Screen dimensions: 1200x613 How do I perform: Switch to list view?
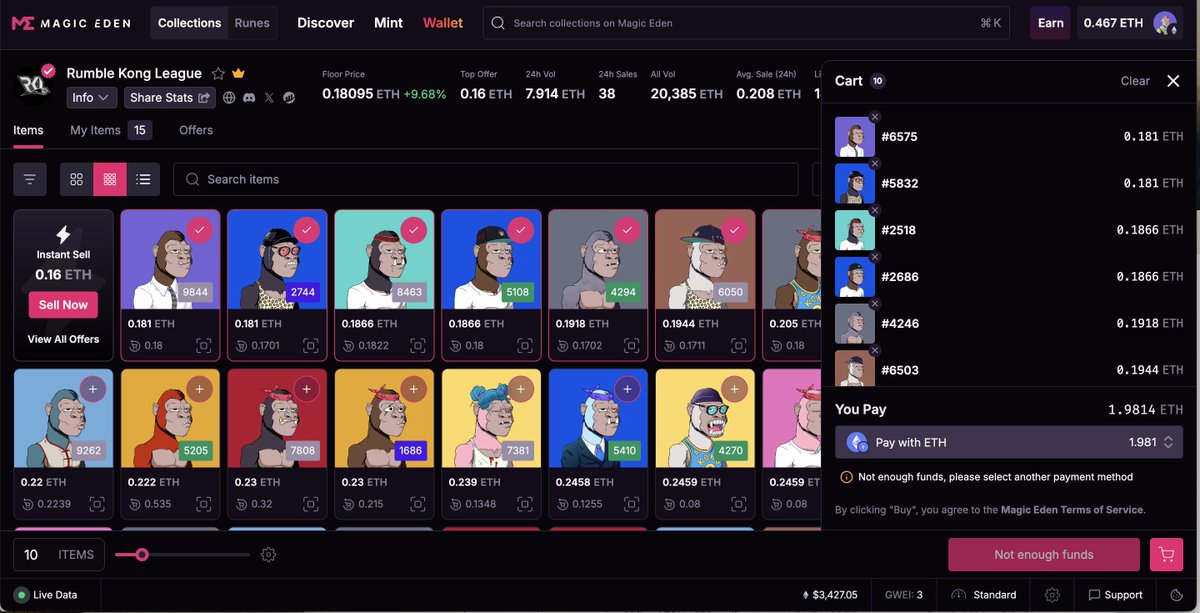pyautogui.click(x=143, y=179)
